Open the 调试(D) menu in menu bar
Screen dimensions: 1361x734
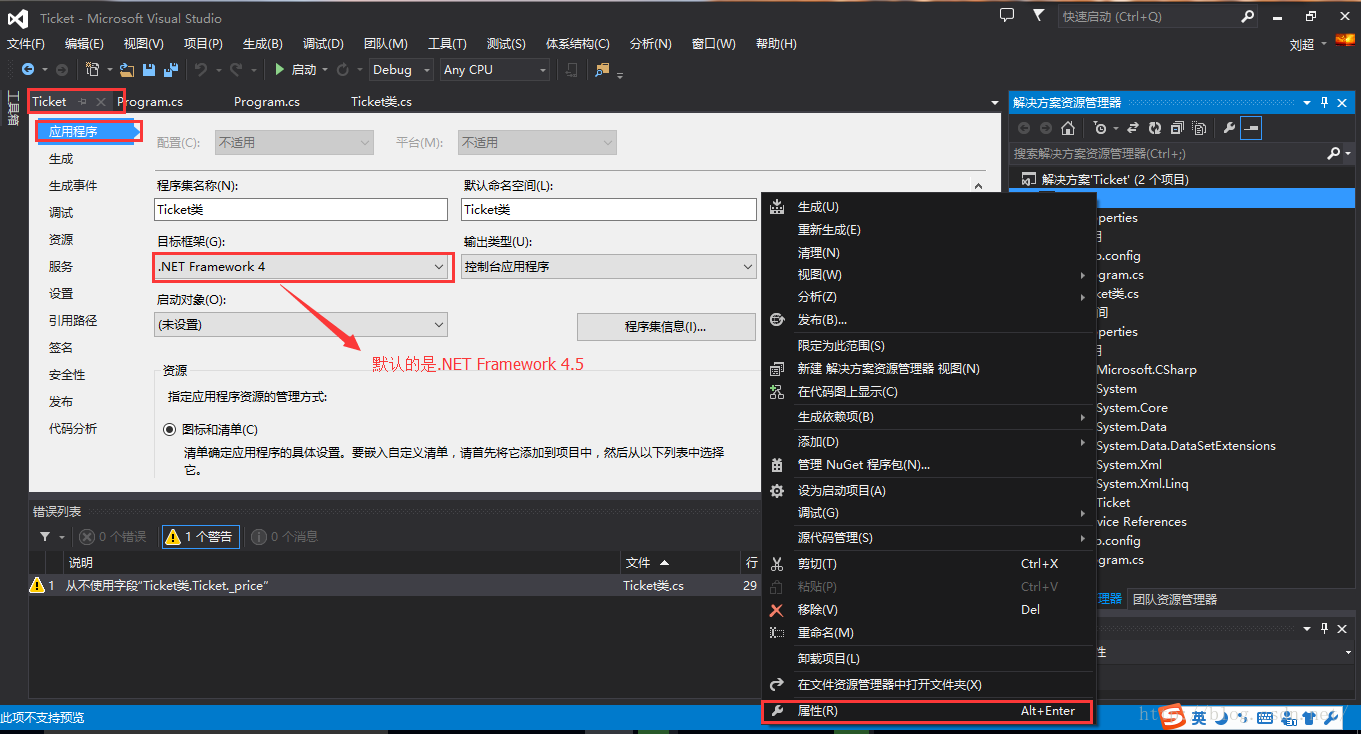point(323,44)
